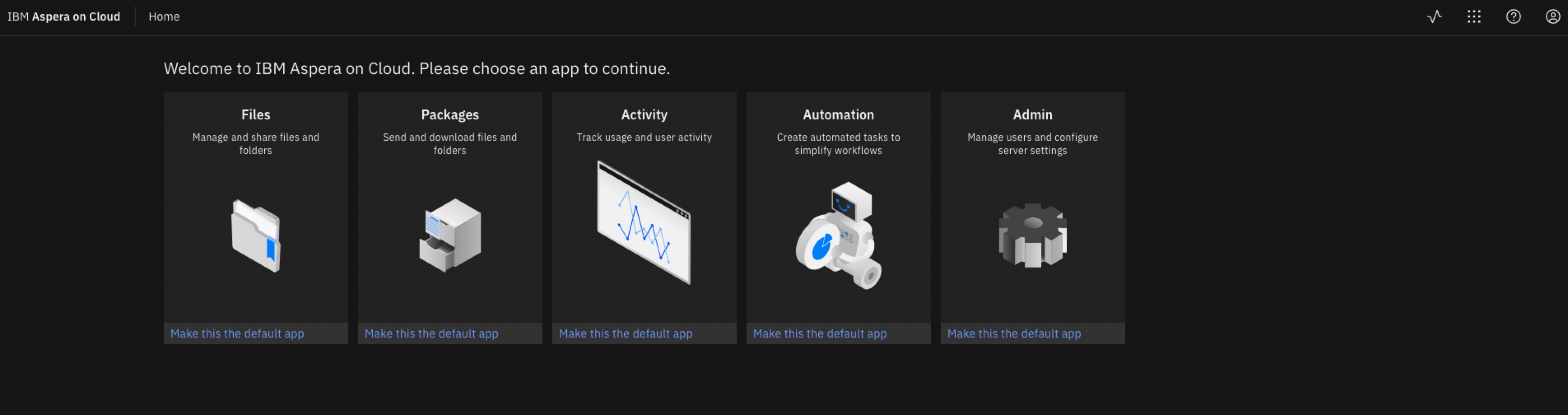
Task: Click the Files folder illustration
Action: coord(256,235)
